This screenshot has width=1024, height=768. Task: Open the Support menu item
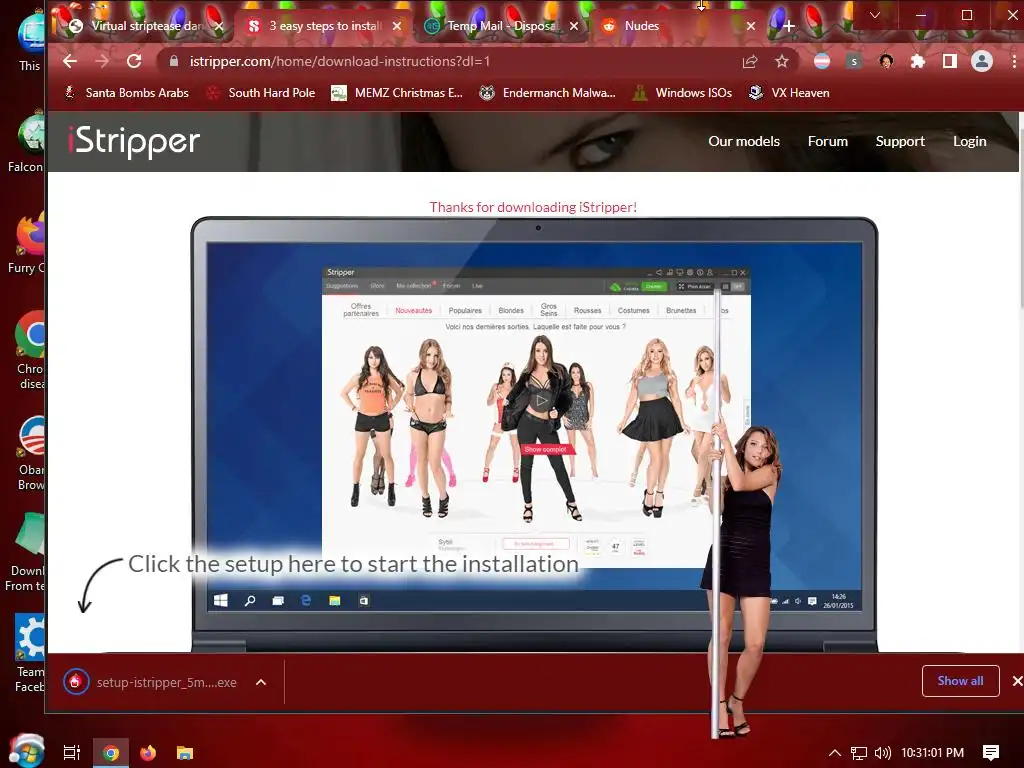click(900, 141)
